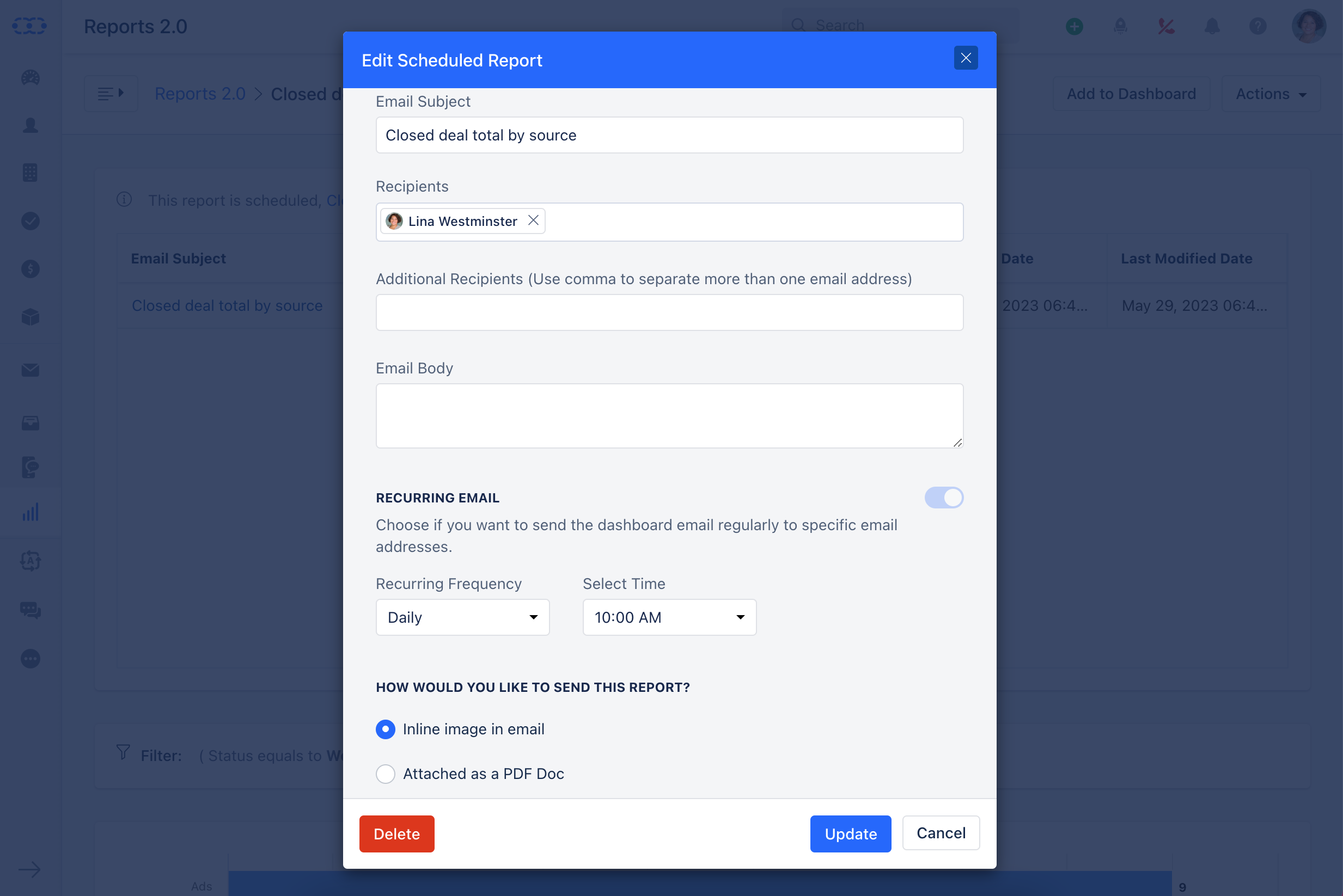Toggle the Recurring Email switch
The height and width of the screenshot is (896, 1343).
[x=944, y=497]
